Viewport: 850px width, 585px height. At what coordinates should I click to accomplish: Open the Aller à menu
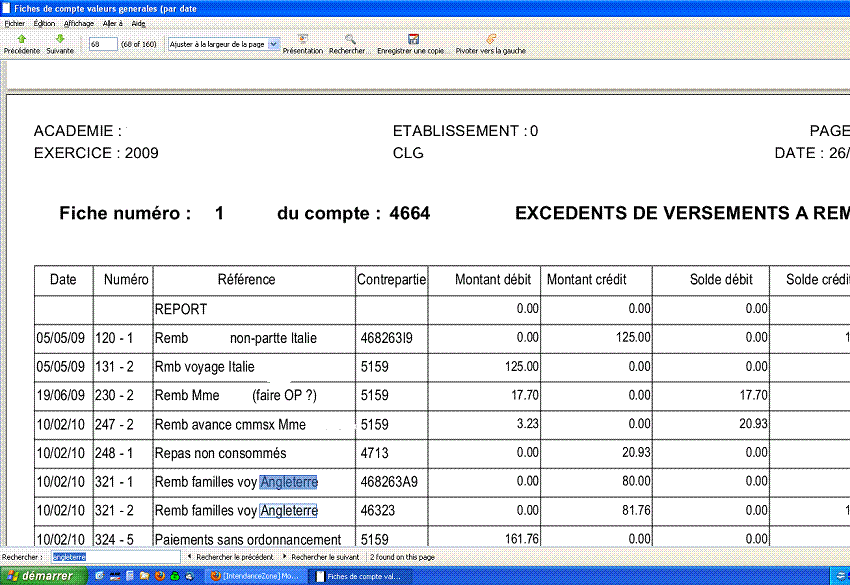pos(113,23)
